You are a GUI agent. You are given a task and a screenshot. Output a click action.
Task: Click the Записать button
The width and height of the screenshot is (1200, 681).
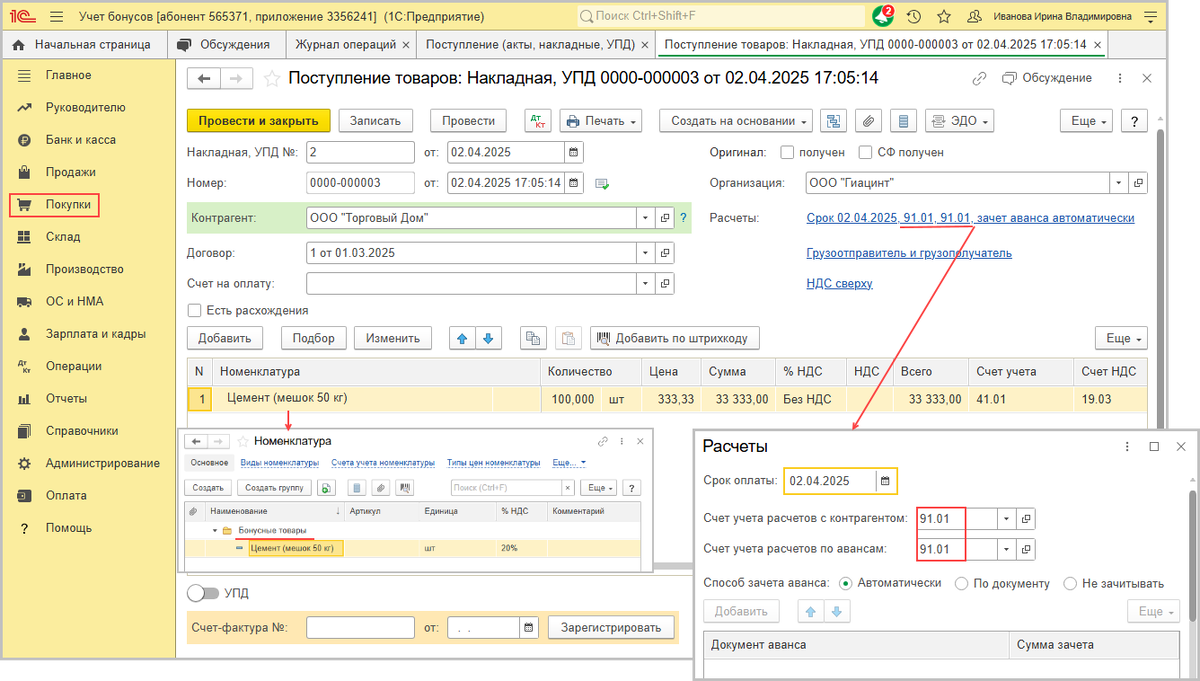tap(375, 121)
